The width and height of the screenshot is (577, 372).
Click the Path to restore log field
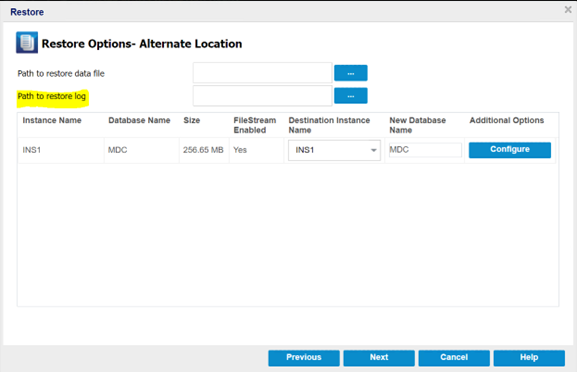click(262, 96)
